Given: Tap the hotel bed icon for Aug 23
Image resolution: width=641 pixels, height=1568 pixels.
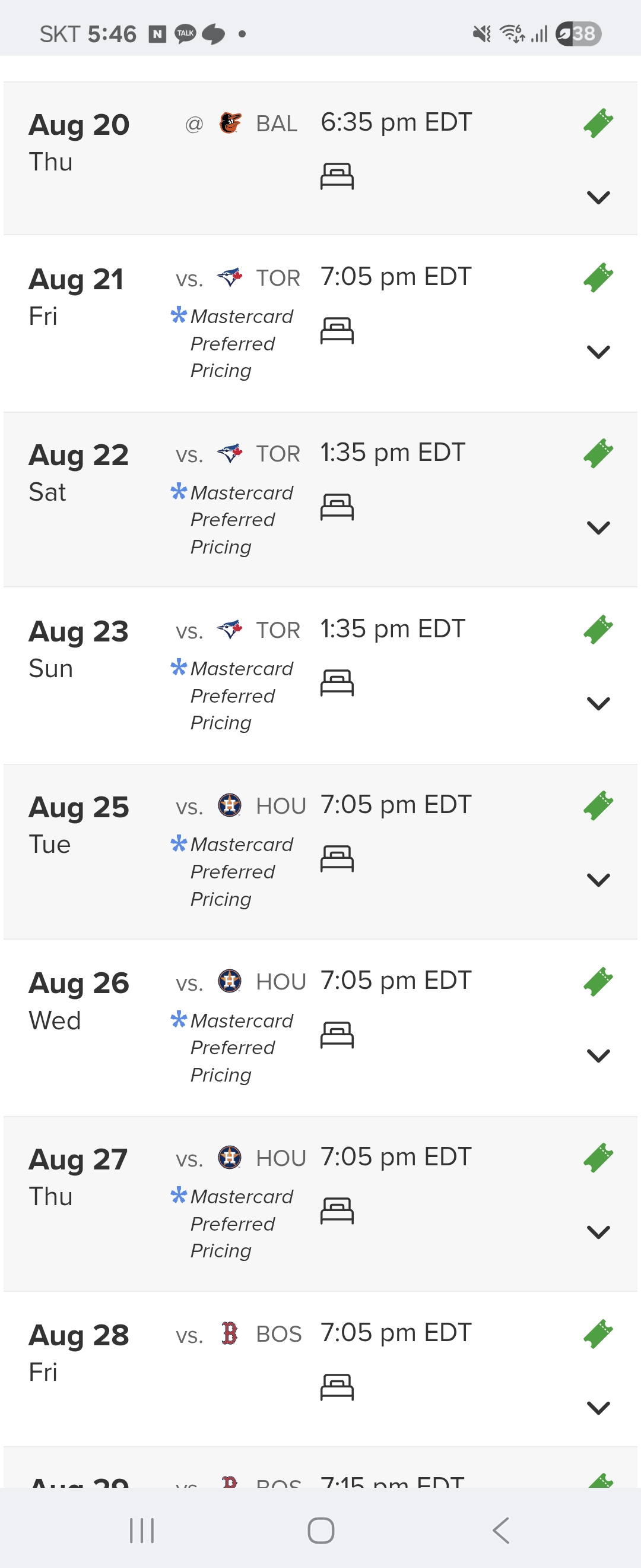Looking at the screenshot, I should pyautogui.click(x=337, y=682).
